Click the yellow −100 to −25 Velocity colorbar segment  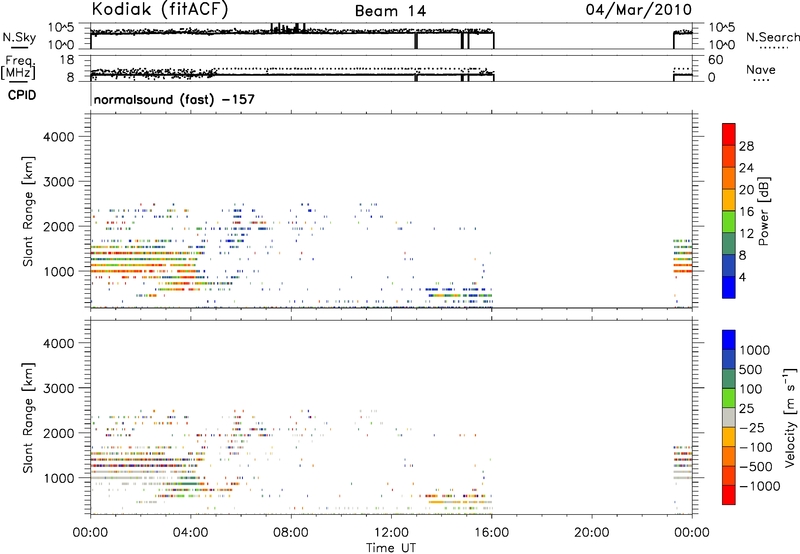(729, 437)
